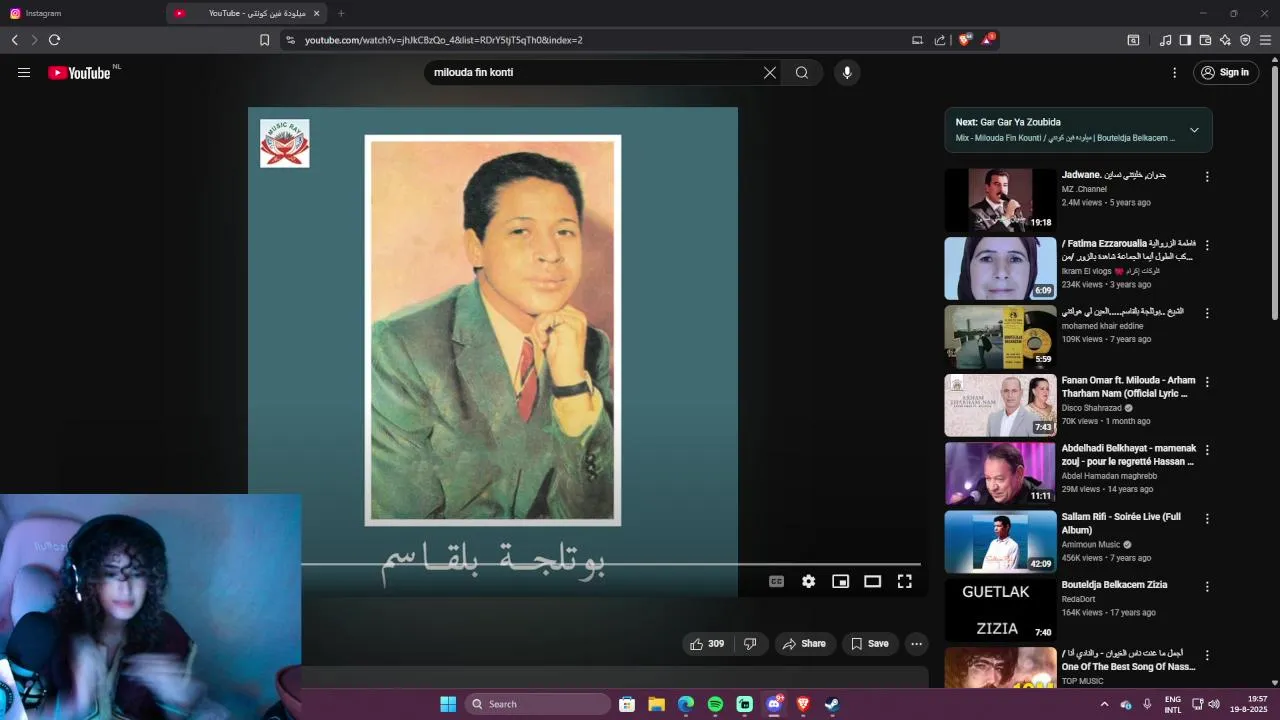The height and width of the screenshot is (720, 1280).
Task: Open Spotify from the taskbar
Action: click(x=715, y=704)
